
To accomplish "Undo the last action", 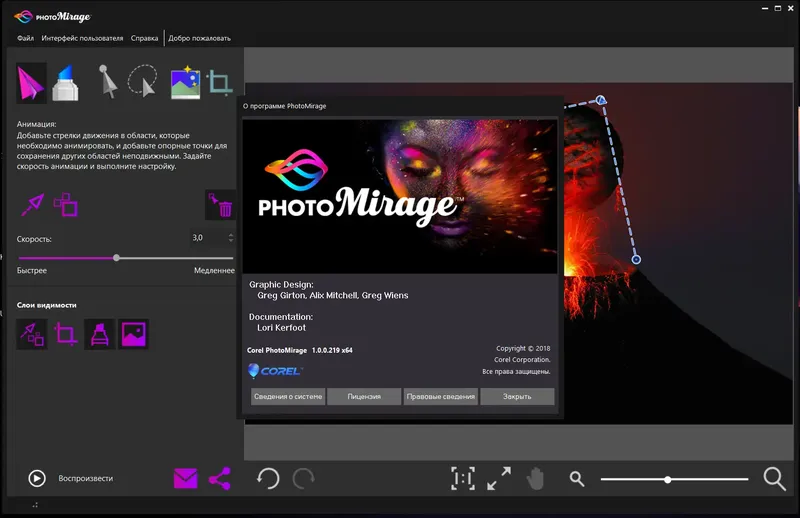I will (268, 479).
